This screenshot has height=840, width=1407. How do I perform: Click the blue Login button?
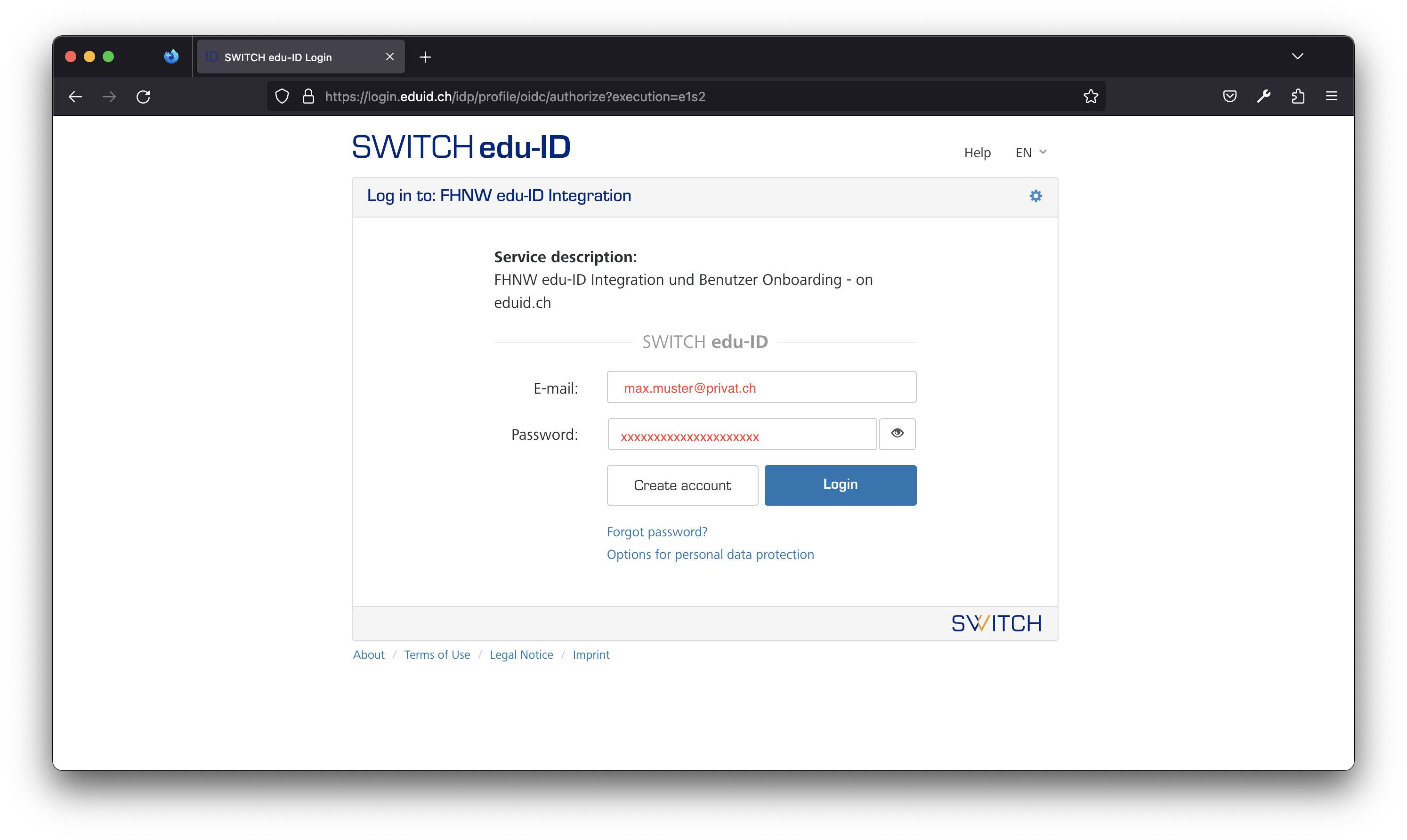(x=840, y=485)
